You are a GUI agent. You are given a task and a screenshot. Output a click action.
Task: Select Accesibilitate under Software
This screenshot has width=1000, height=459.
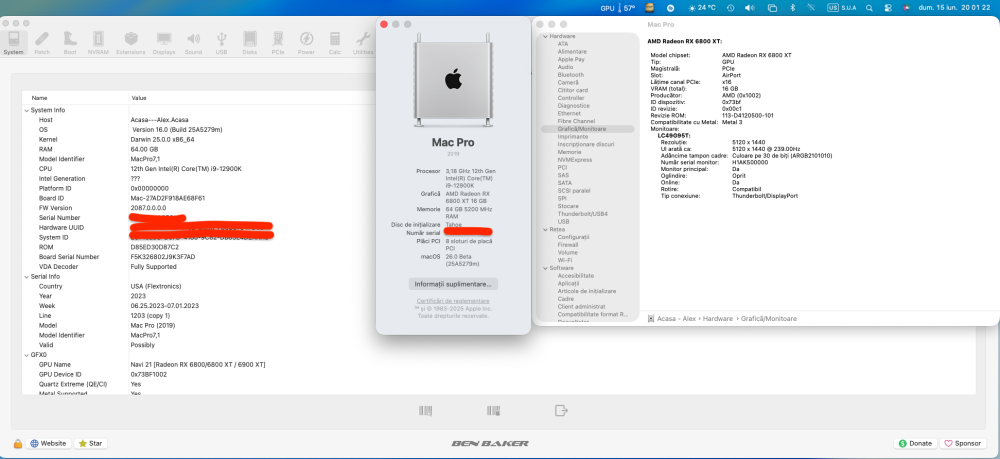(x=575, y=275)
